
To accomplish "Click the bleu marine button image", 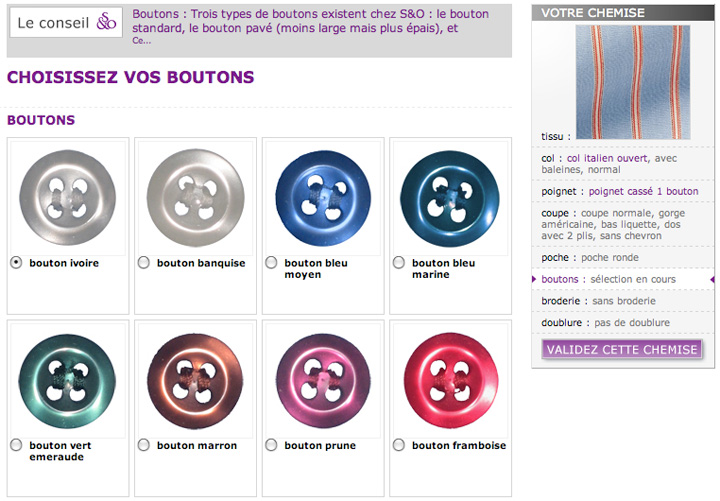I will [x=450, y=198].
